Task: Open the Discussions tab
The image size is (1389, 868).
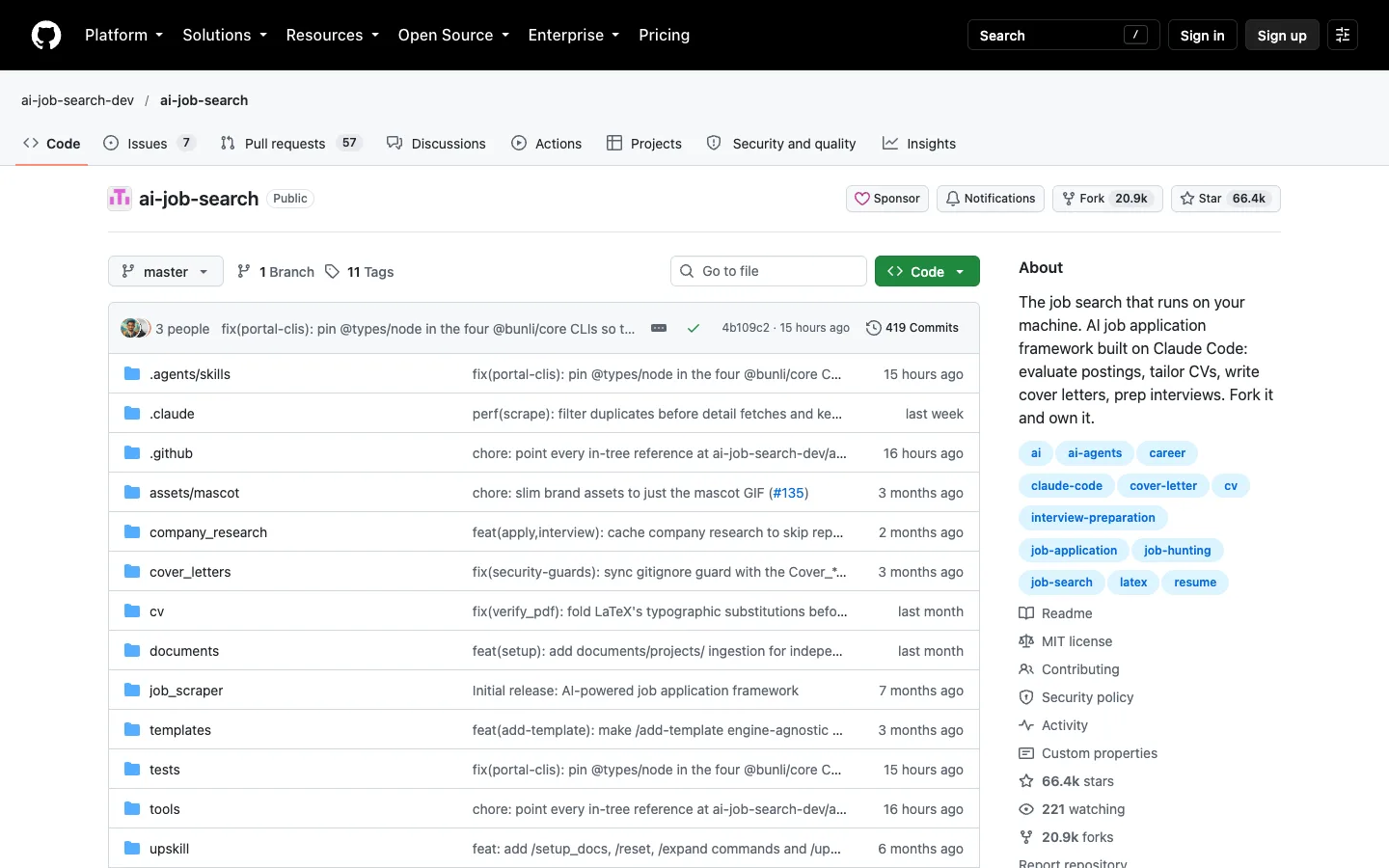Action: [x=436, y=144]
